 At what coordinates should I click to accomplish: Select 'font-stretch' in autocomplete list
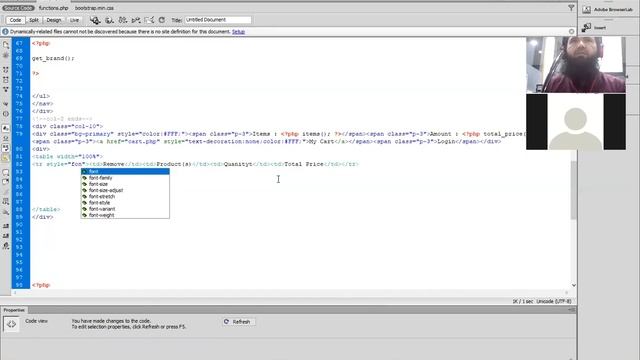point(125,196)
